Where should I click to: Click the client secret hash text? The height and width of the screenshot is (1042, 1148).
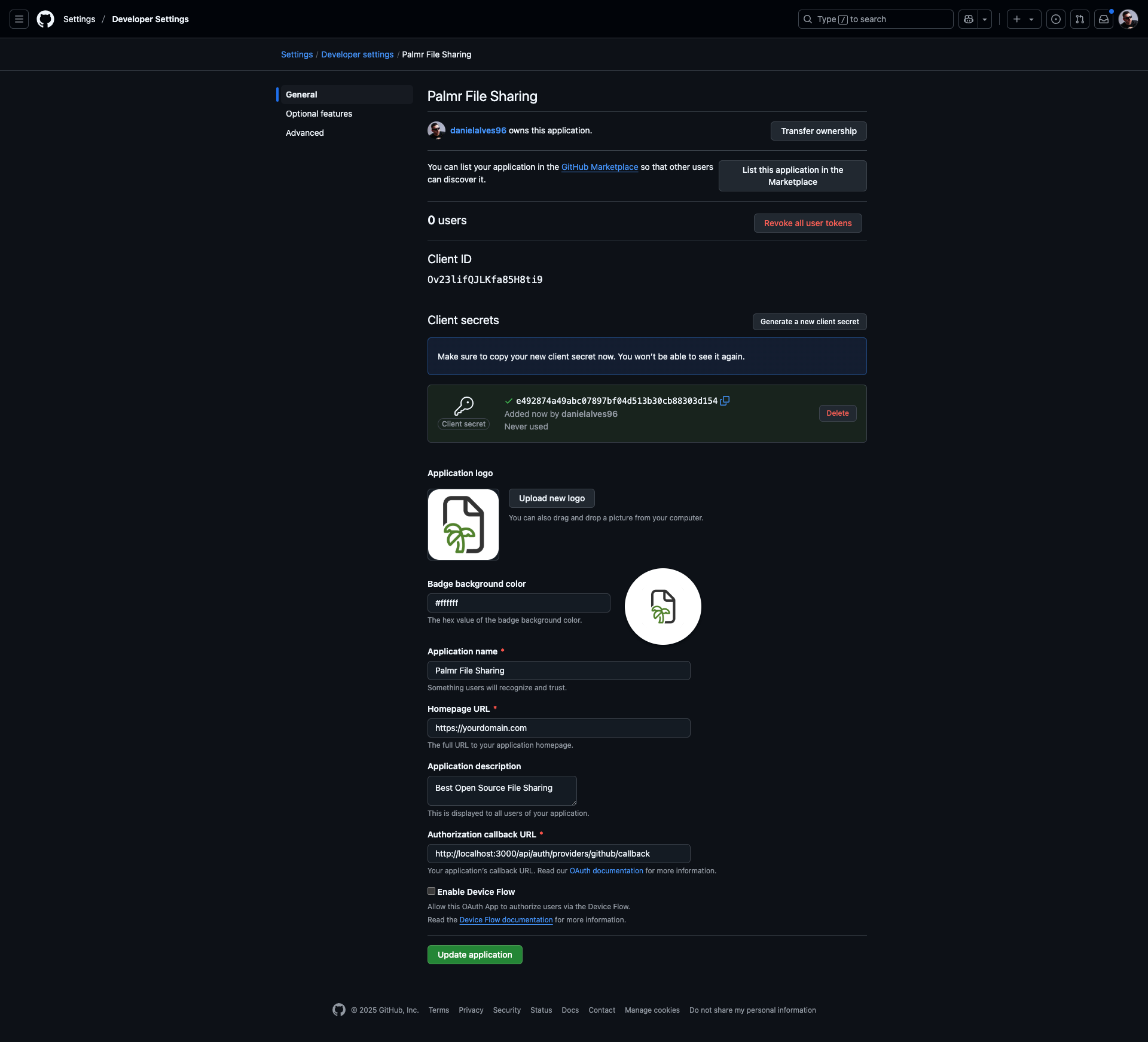(x=616, y=401)
